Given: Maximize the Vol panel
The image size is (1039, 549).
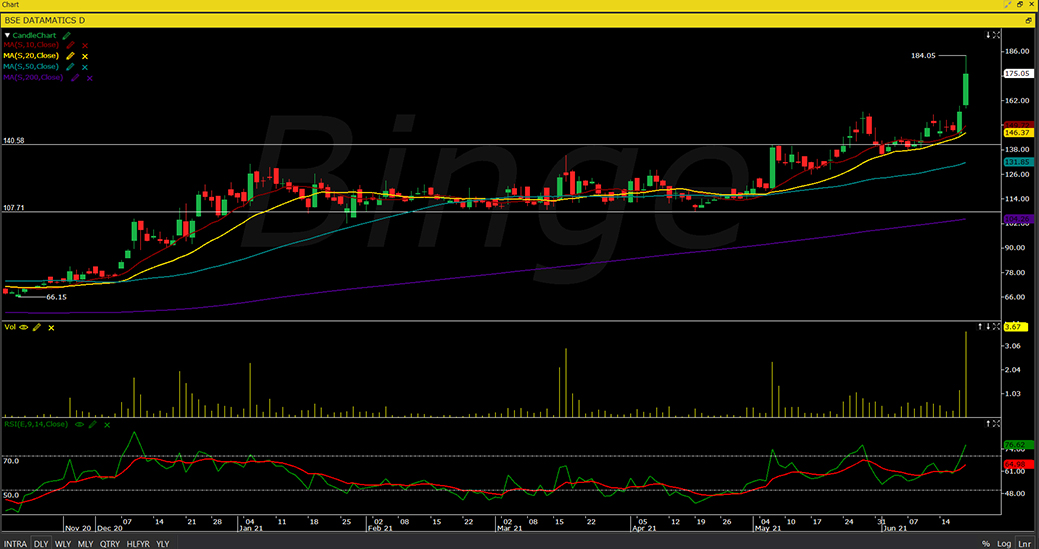Looking at the screenshot, I should [x=997, y=326].
